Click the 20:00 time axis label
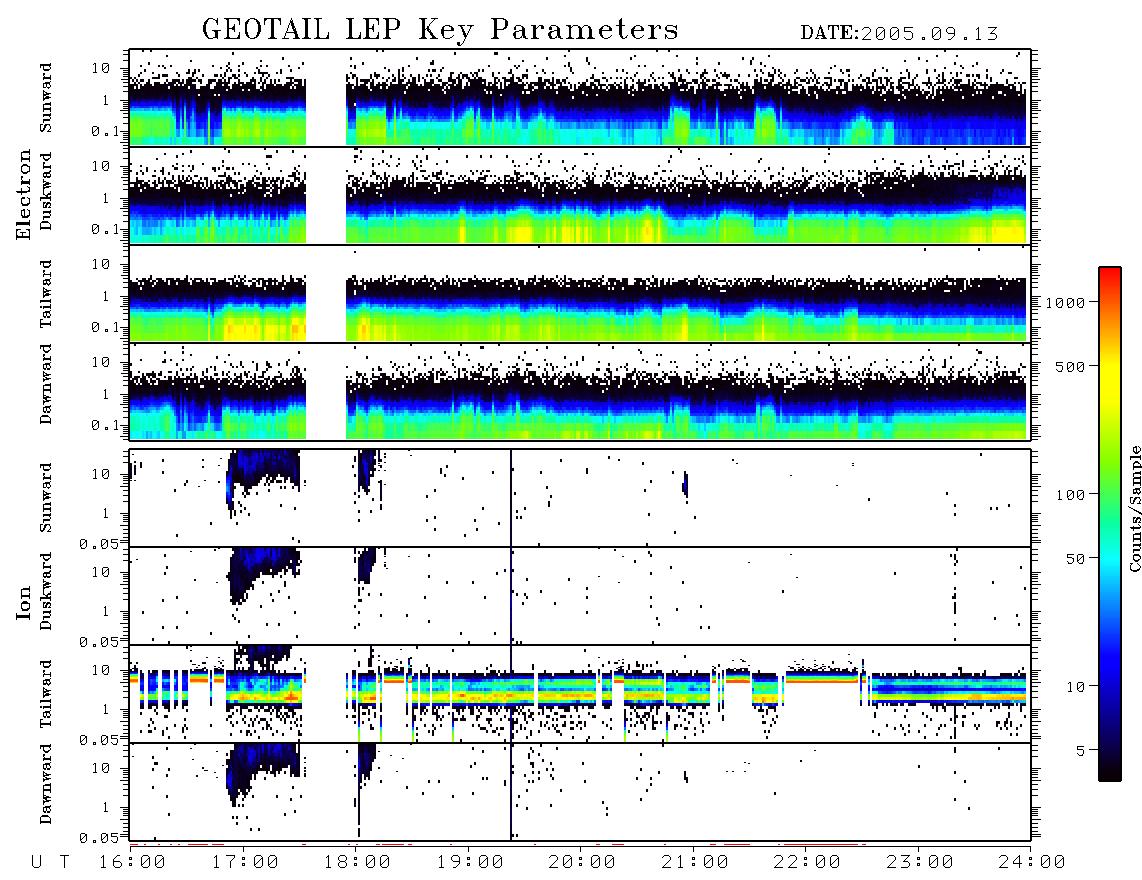 point(583,862)
